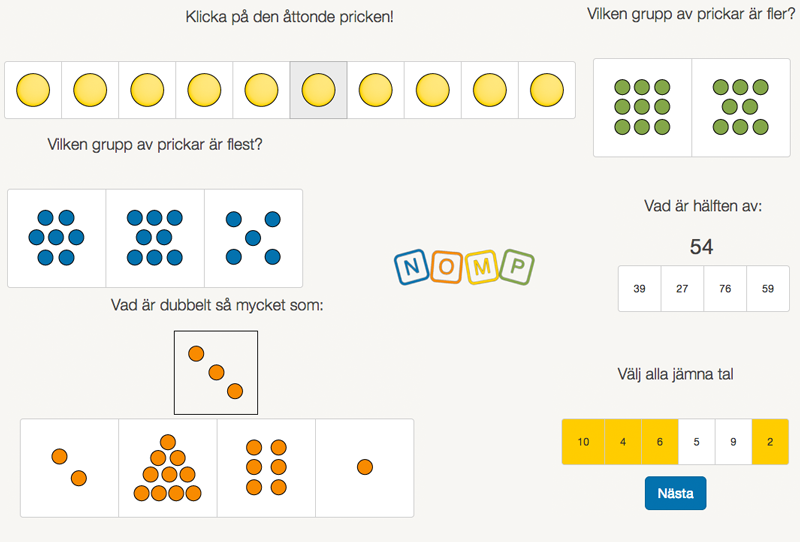800x542 pixels.
Task: Pick the single orange dot answer
Action: [x=365, y=467]
